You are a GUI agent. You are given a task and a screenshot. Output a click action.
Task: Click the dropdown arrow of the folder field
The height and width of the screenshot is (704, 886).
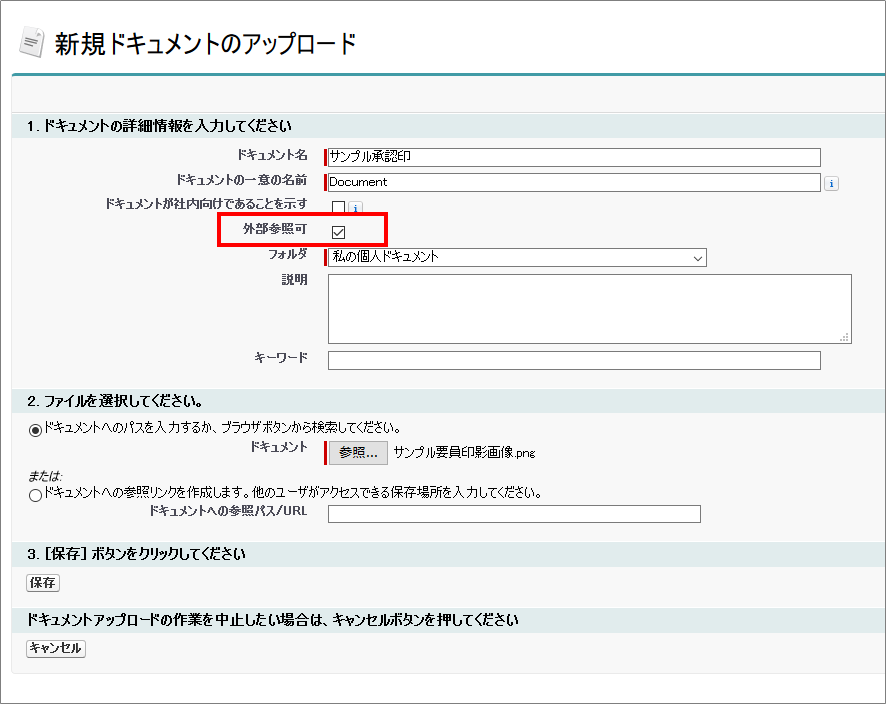(x=697, y=258)
